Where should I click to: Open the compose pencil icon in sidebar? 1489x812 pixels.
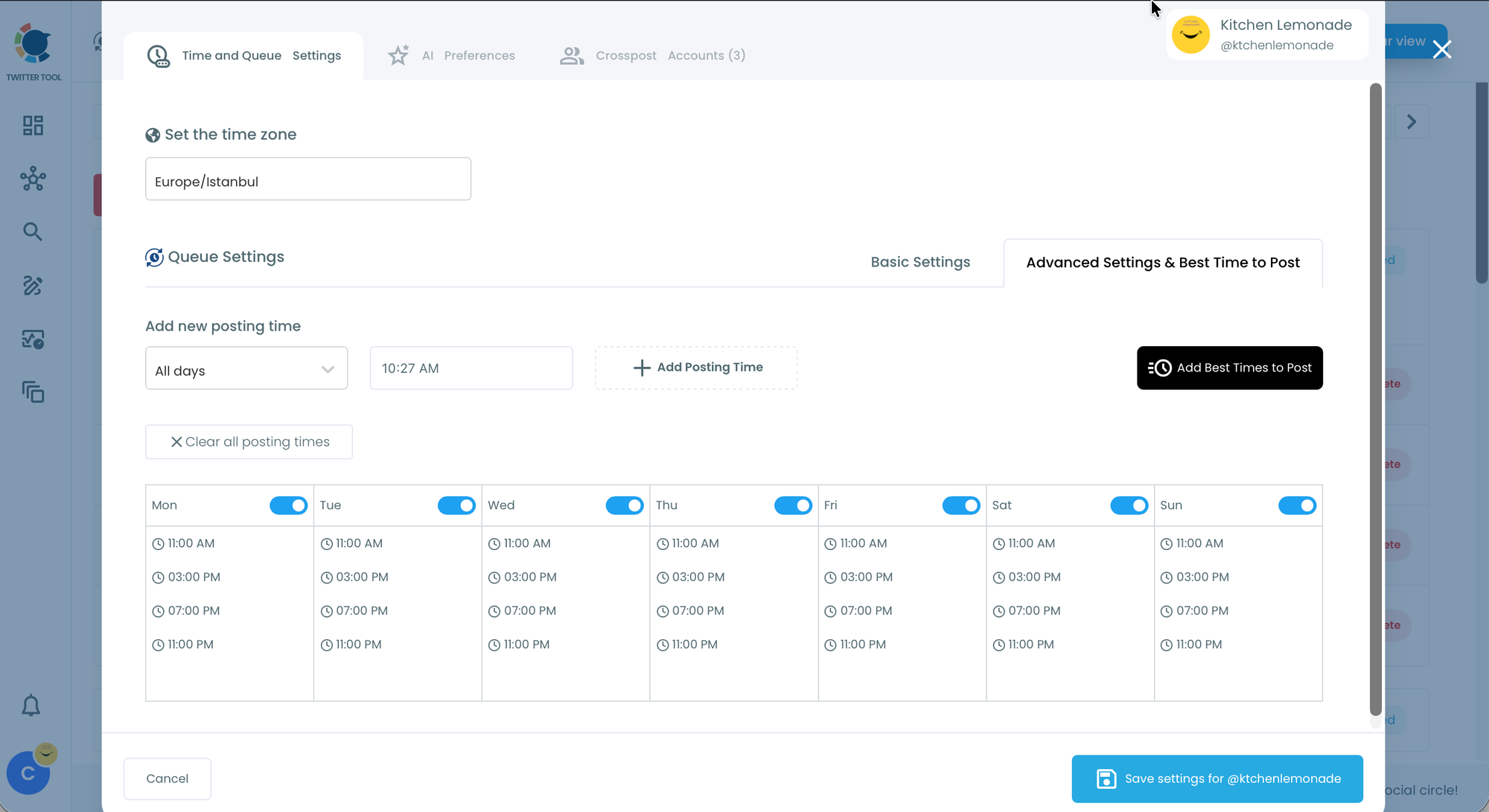(33, 286)
